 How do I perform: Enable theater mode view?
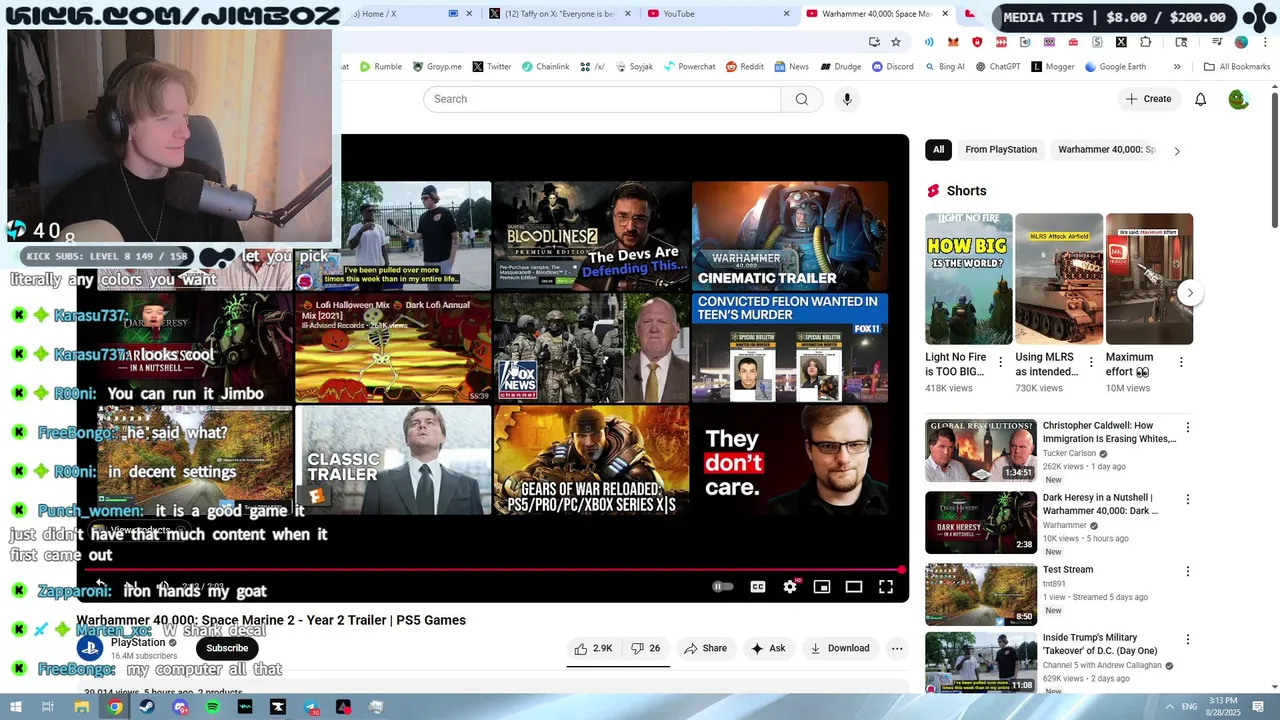(854, 587)
